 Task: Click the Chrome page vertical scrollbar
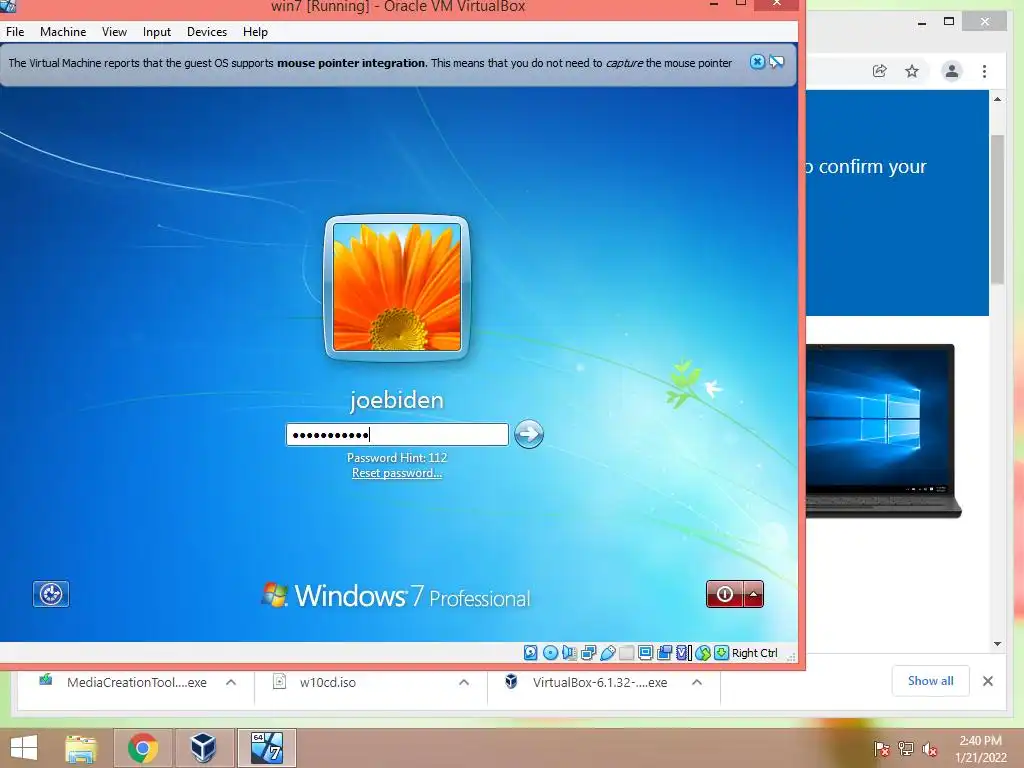[x=997, y=209]
